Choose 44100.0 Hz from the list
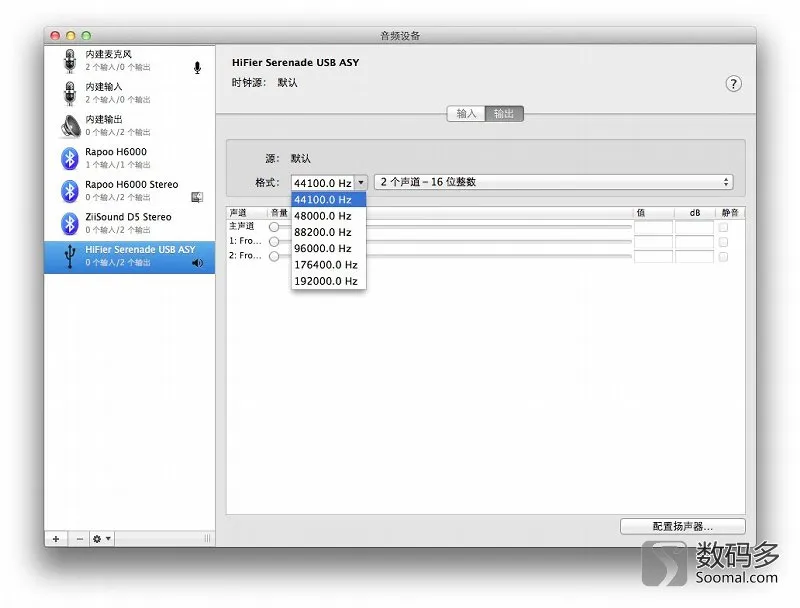This screenshot has height=608, width=800. pyautogui.click(x=329, y=199)
